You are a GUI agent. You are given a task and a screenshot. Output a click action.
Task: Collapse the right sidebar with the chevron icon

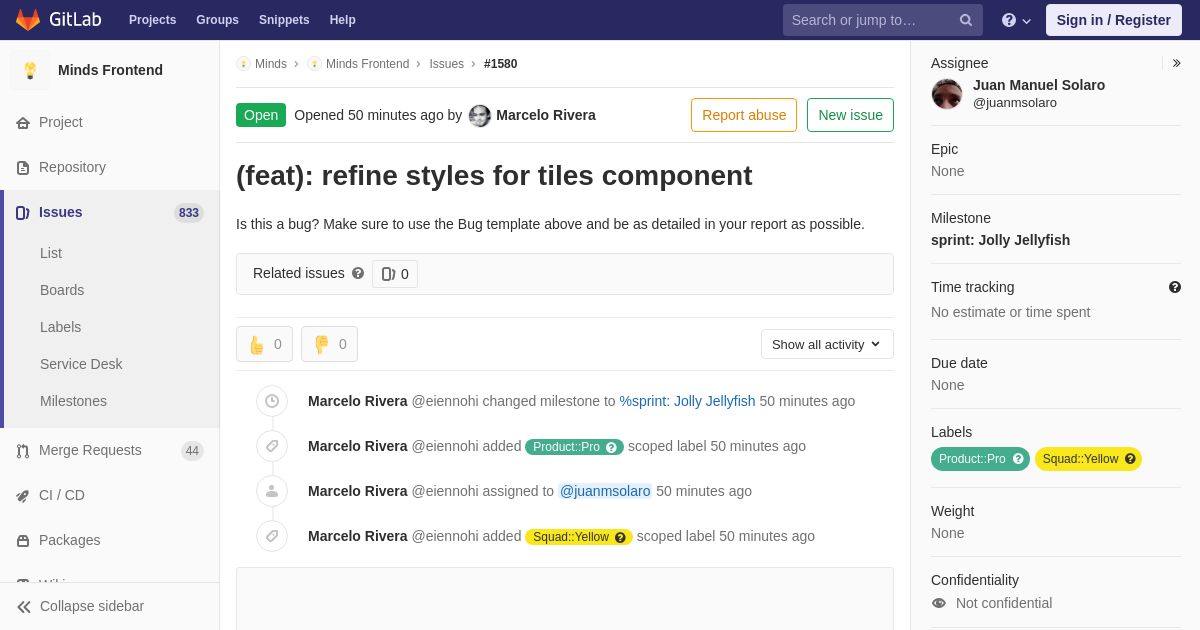[1176, 63]
